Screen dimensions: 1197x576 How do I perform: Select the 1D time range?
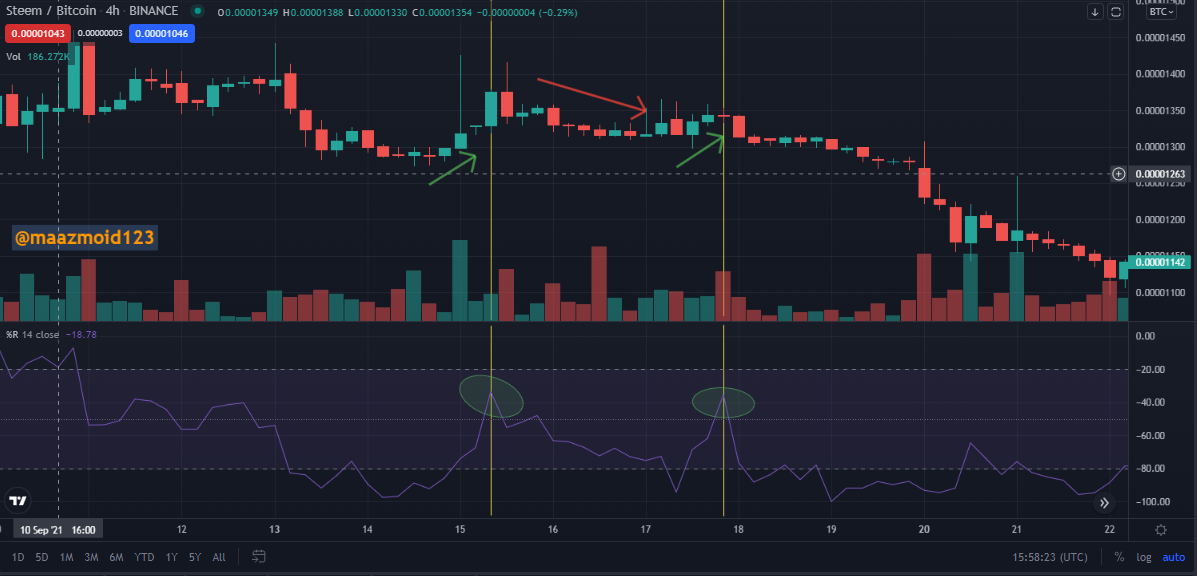[x=18, y=557]
